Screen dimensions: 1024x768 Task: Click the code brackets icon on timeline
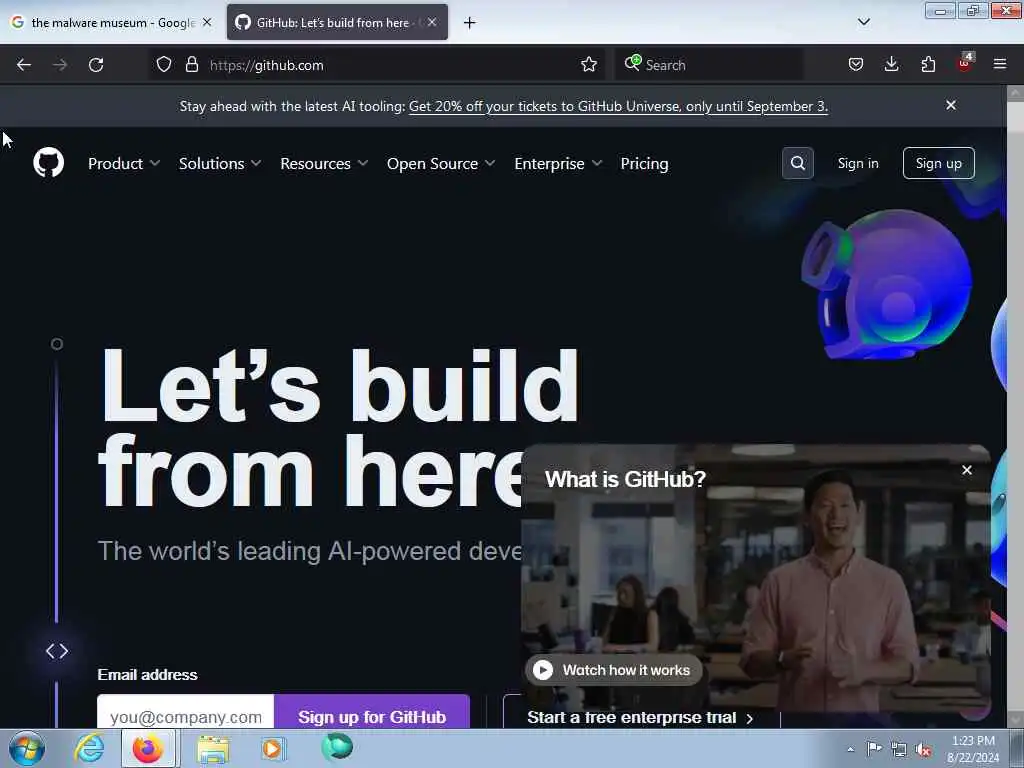57,651
